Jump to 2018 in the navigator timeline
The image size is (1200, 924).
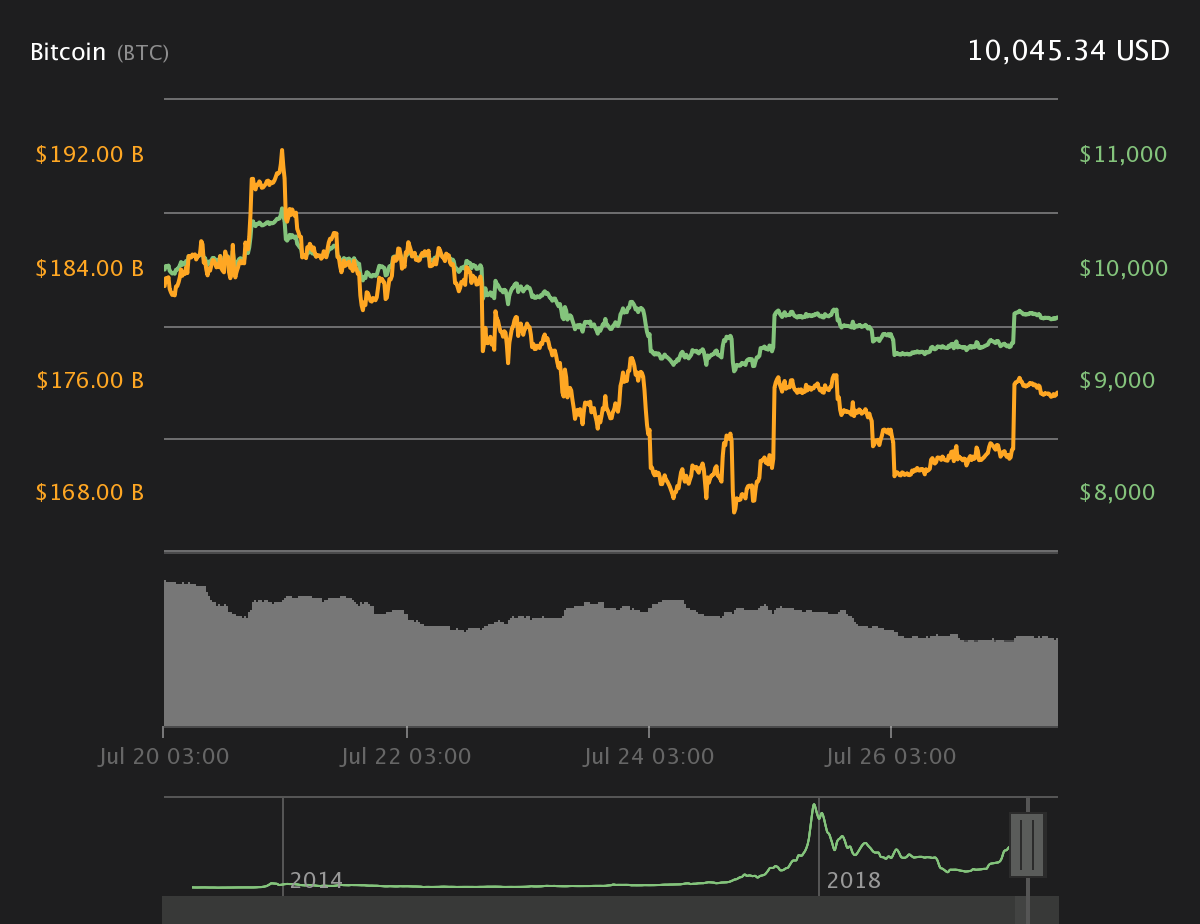click(854, 880)
